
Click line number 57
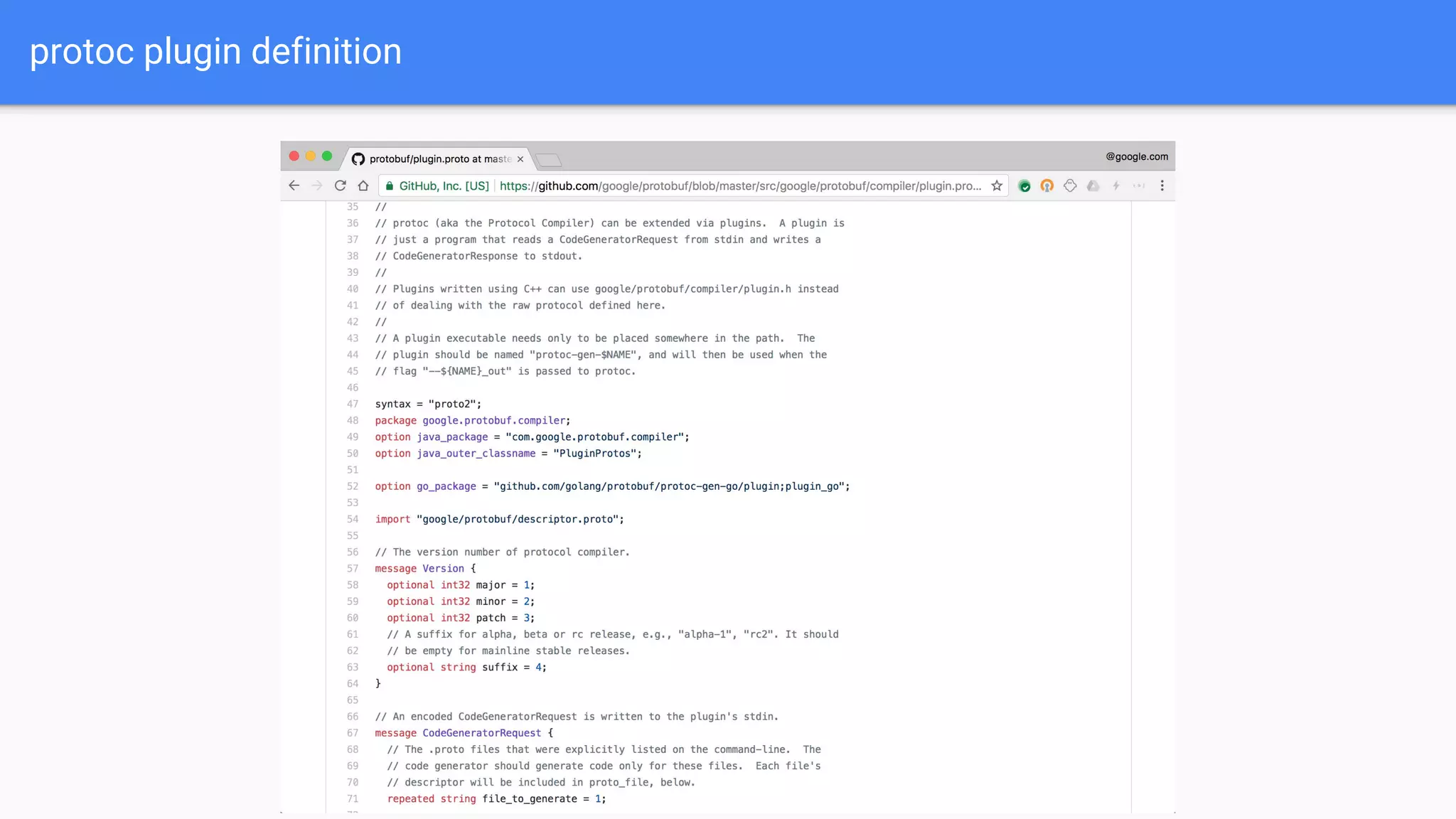click(353, 569)
